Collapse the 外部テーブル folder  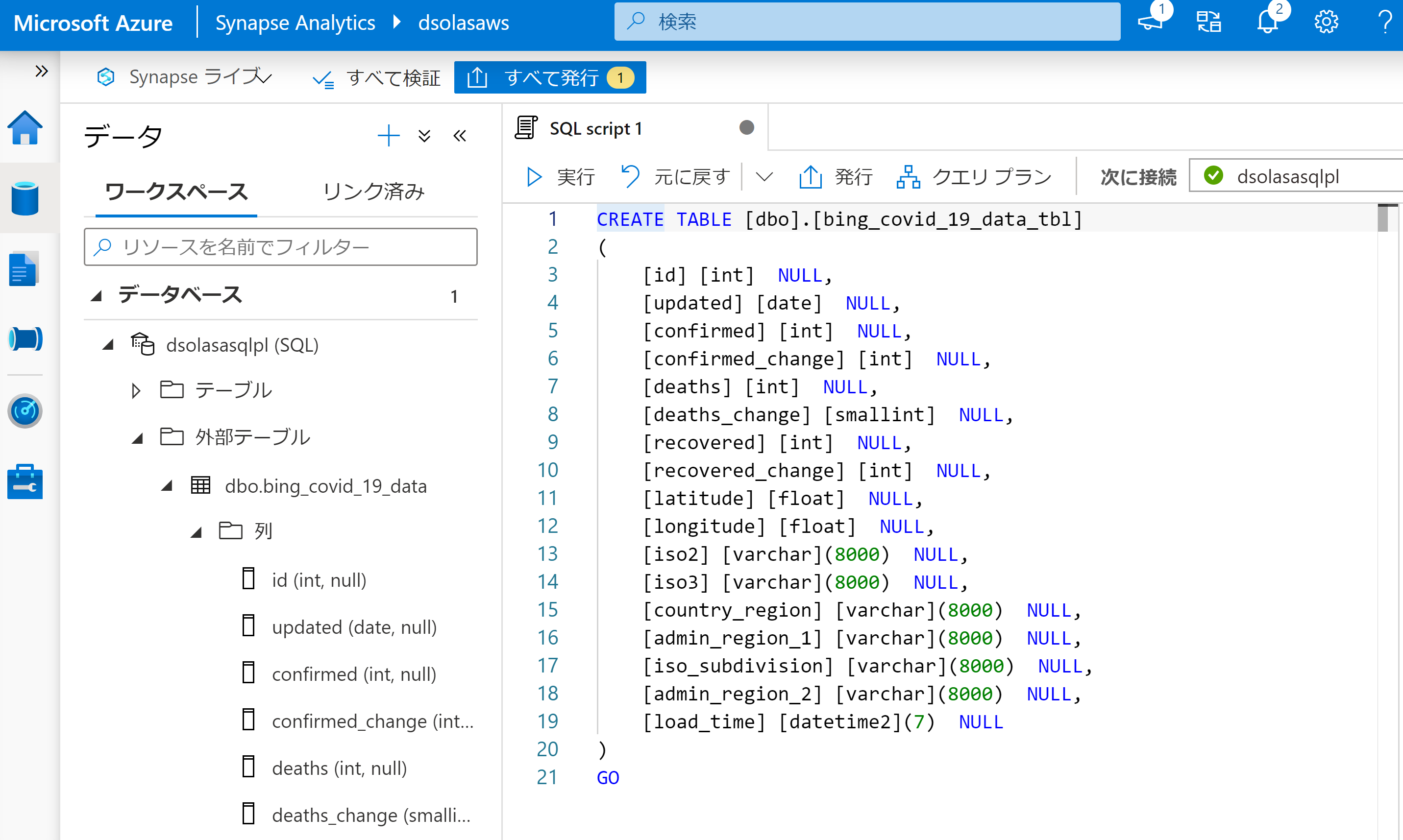click(x=137, y=437)
